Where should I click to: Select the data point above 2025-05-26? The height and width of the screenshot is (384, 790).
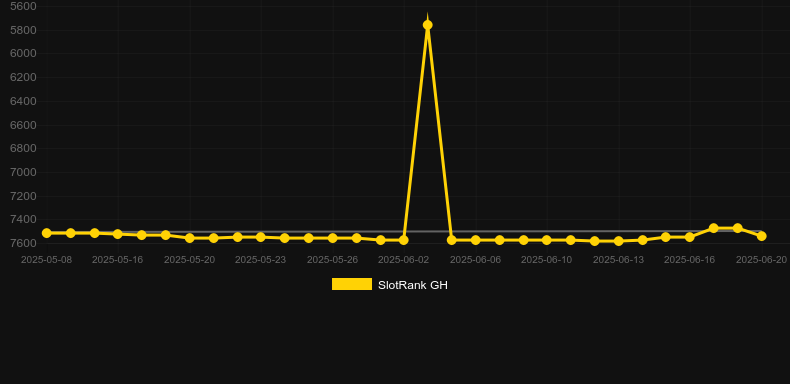(333, 238)
